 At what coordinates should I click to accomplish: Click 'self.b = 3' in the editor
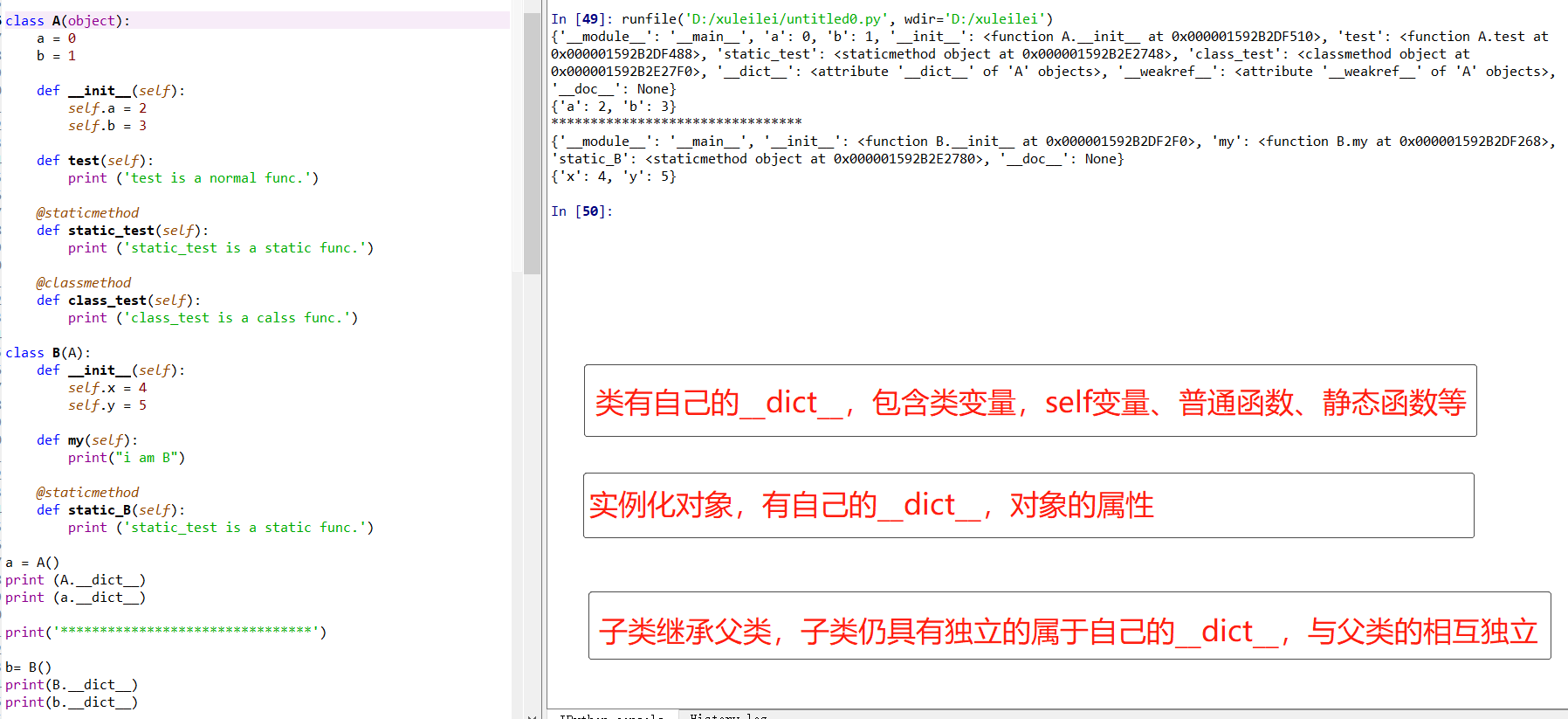pos(107,126)
